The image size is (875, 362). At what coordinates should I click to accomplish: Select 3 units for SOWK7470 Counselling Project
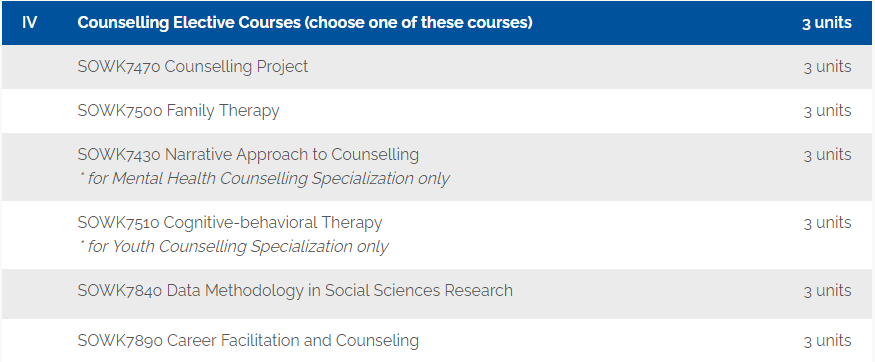point(828,67)
